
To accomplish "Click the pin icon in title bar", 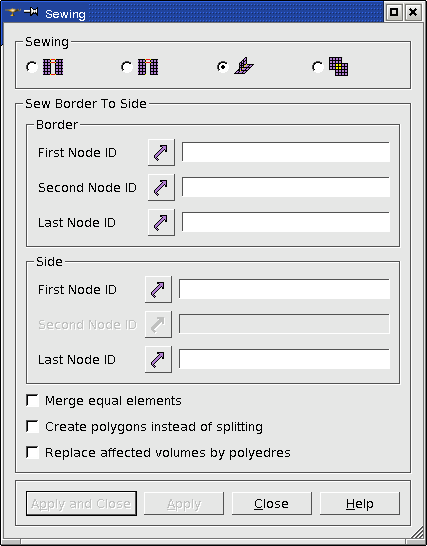I will click(x=31, y=12).
